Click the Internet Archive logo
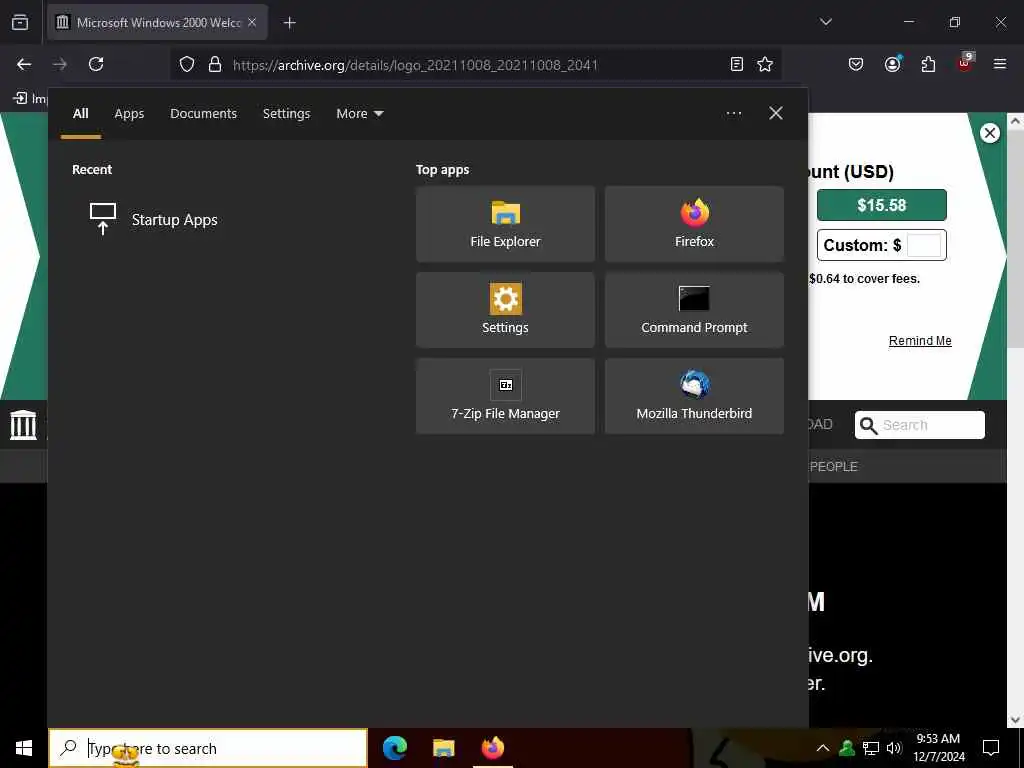This screenshot has width=1024, height=768. pos(24,424)
